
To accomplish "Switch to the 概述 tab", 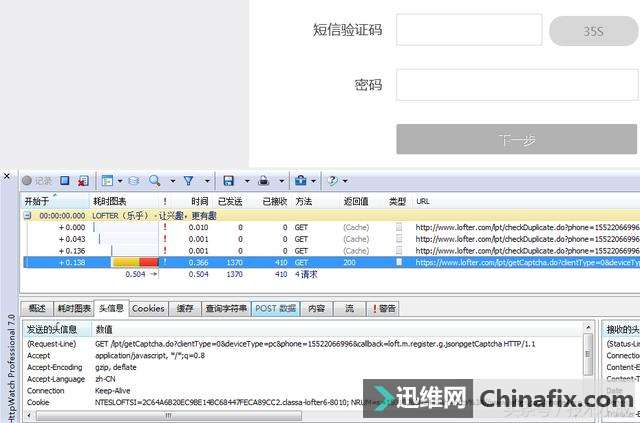I will pyautogui.click(x=37, y=308).
